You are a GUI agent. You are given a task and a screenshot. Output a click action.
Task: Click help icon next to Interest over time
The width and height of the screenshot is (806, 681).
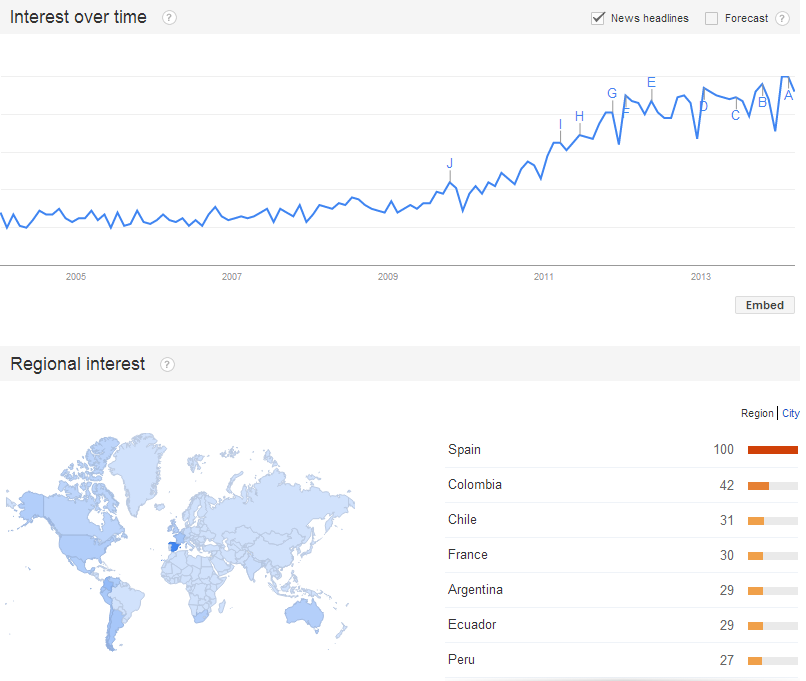[170, 18]
